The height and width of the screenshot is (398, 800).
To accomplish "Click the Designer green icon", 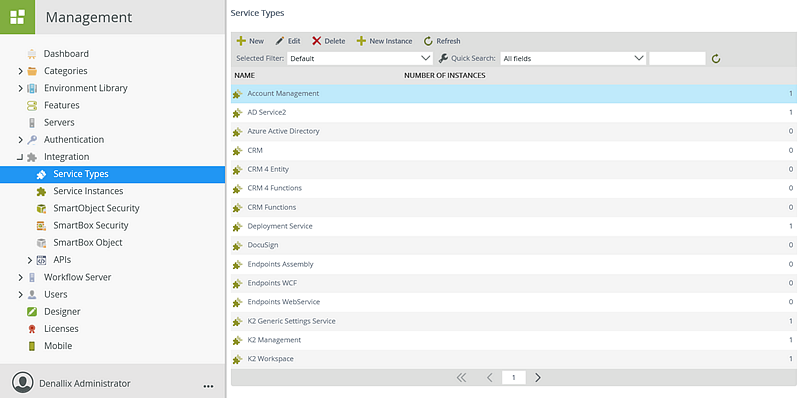I will pyautogui.click(x=32, y=312).
